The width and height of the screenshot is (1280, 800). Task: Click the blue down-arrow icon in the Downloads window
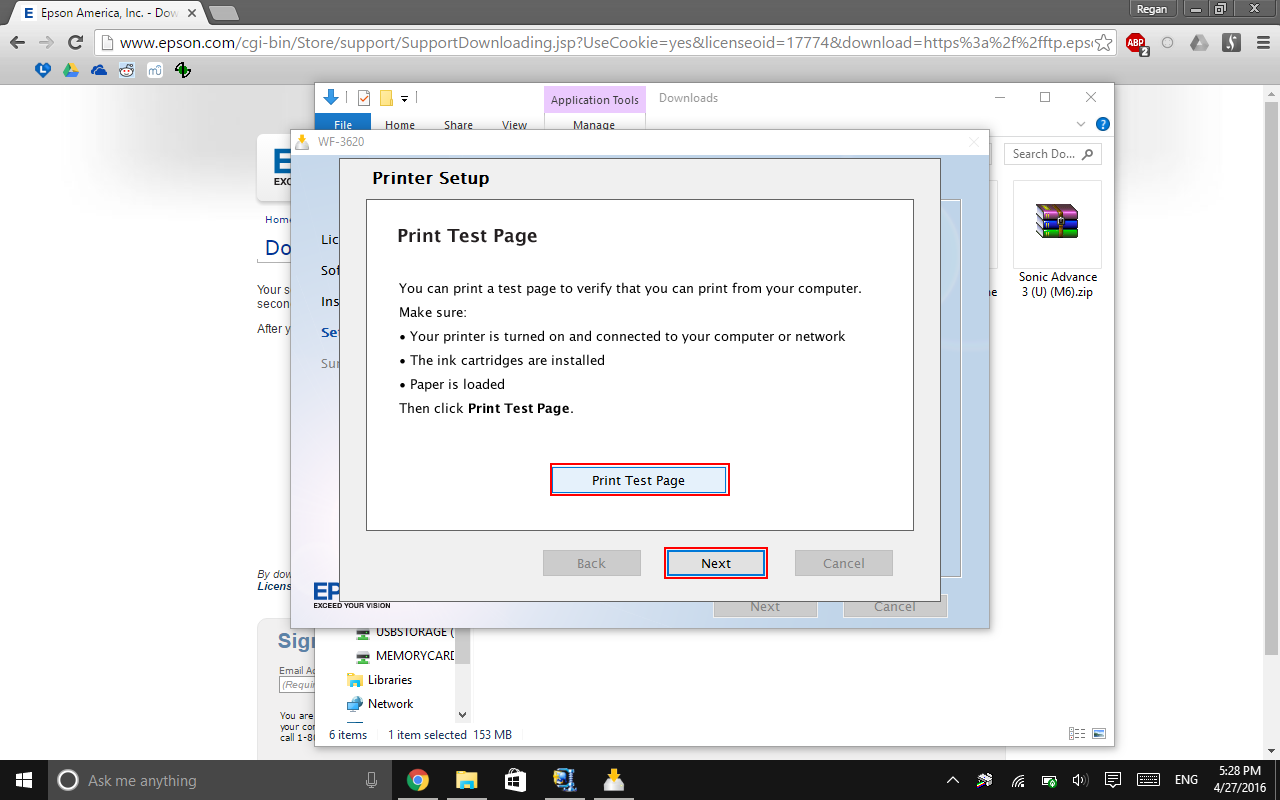tap(331, 97)
